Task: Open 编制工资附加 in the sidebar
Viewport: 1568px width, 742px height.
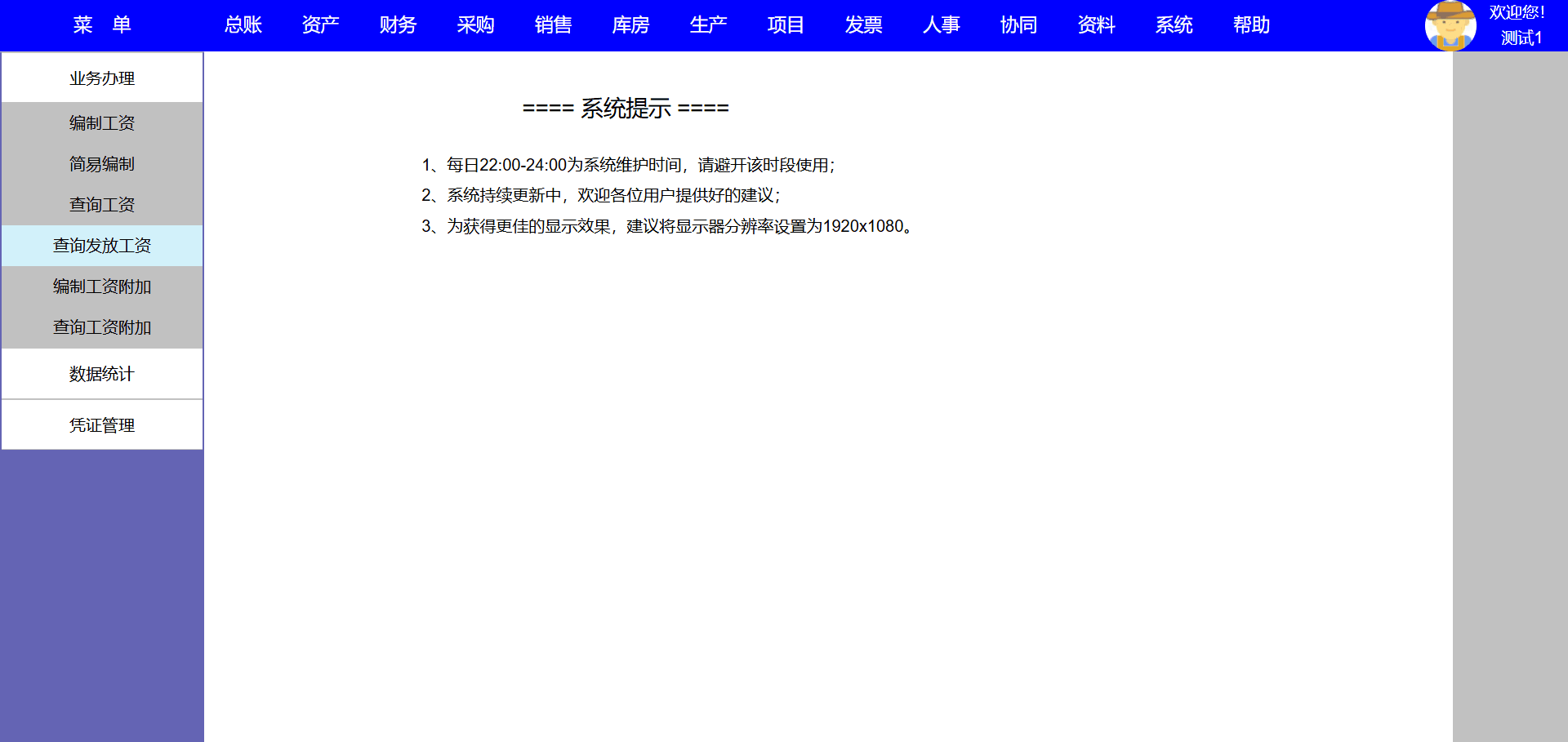Action: coord(102,287)
